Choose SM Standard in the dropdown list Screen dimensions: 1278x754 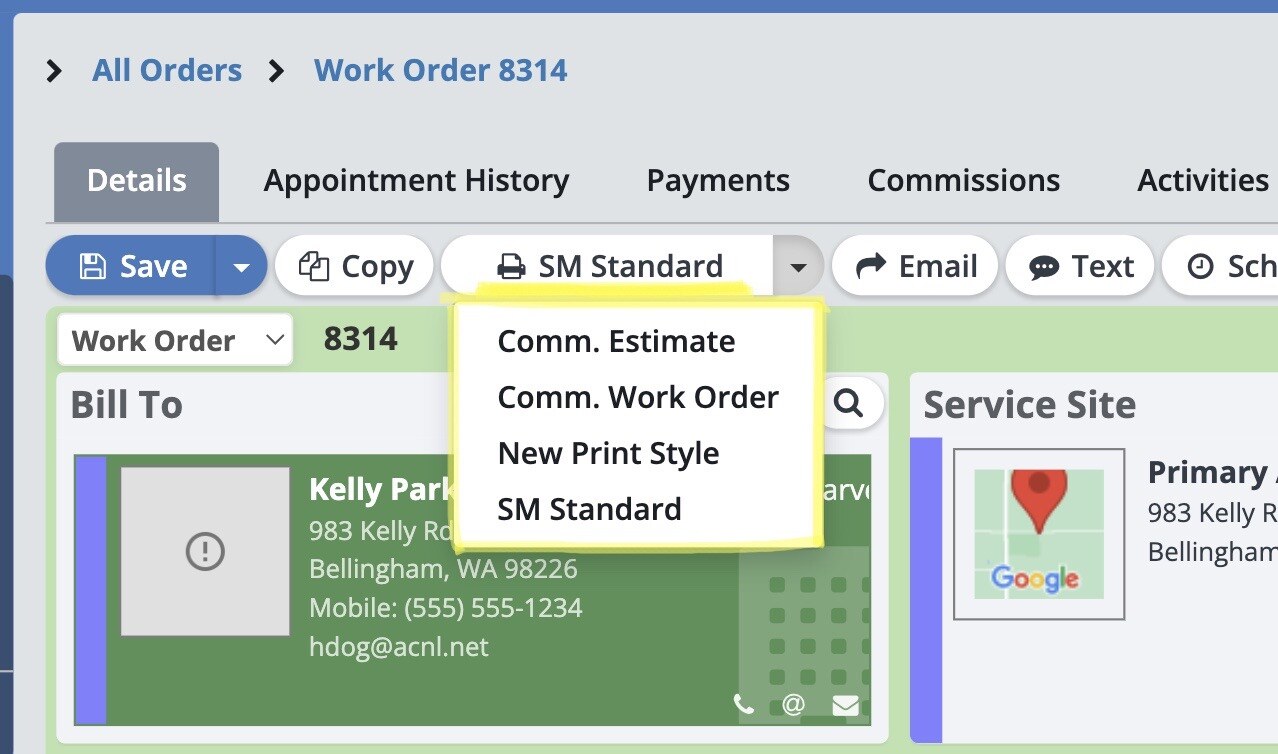589,509
